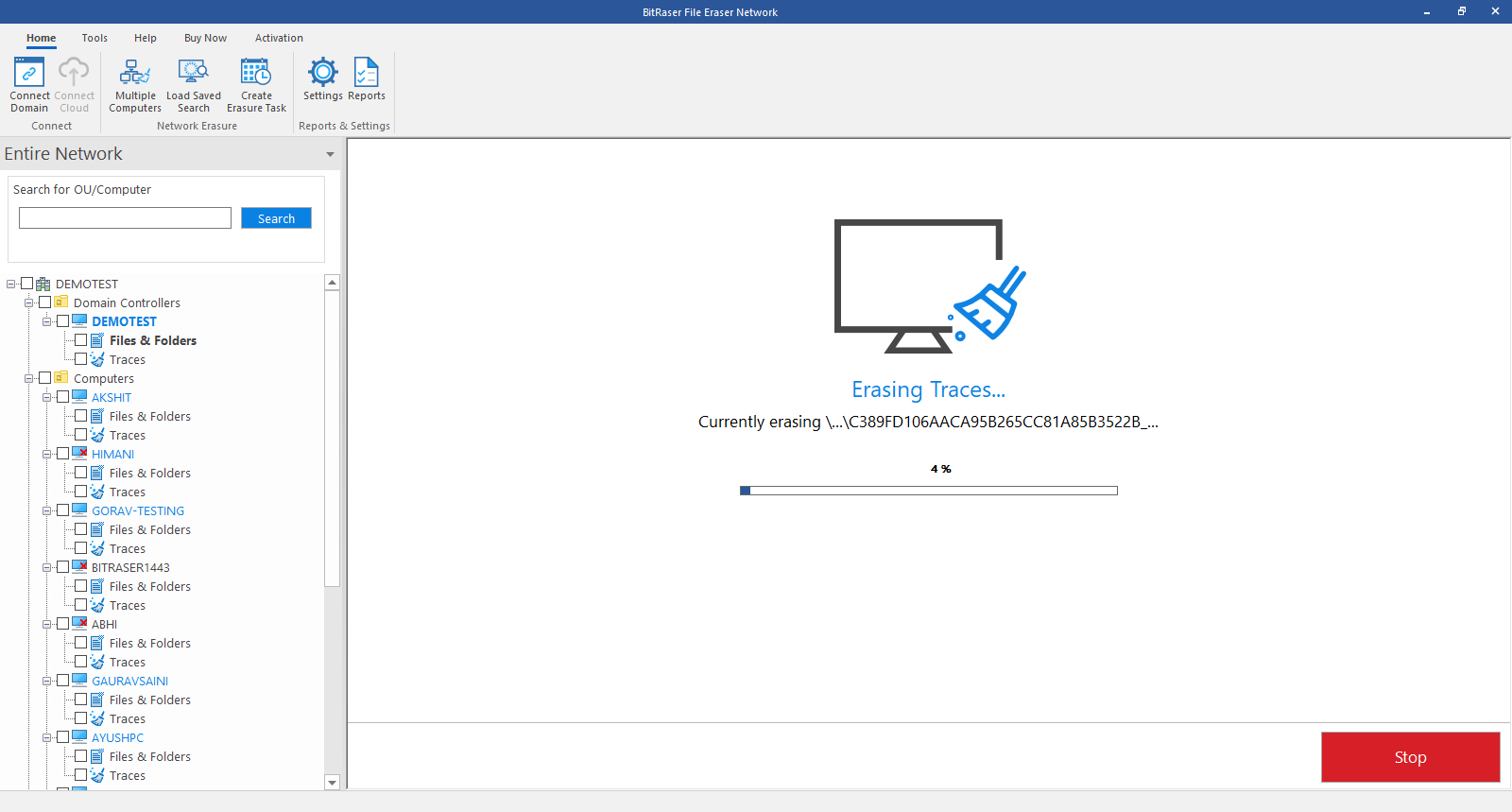This screenshot has height=812, width=1512.
Task: Select Files & Folders under DEMOTEST controller
Action: (x=153, y=340)
